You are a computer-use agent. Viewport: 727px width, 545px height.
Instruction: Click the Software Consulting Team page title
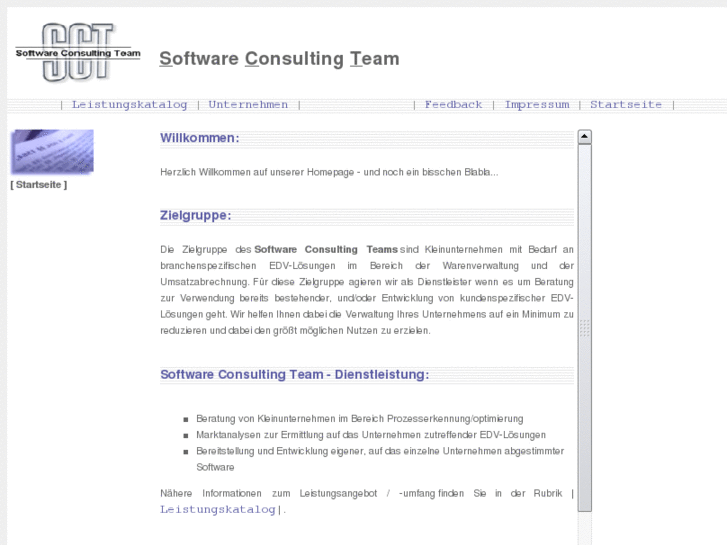tap(279, 59)
